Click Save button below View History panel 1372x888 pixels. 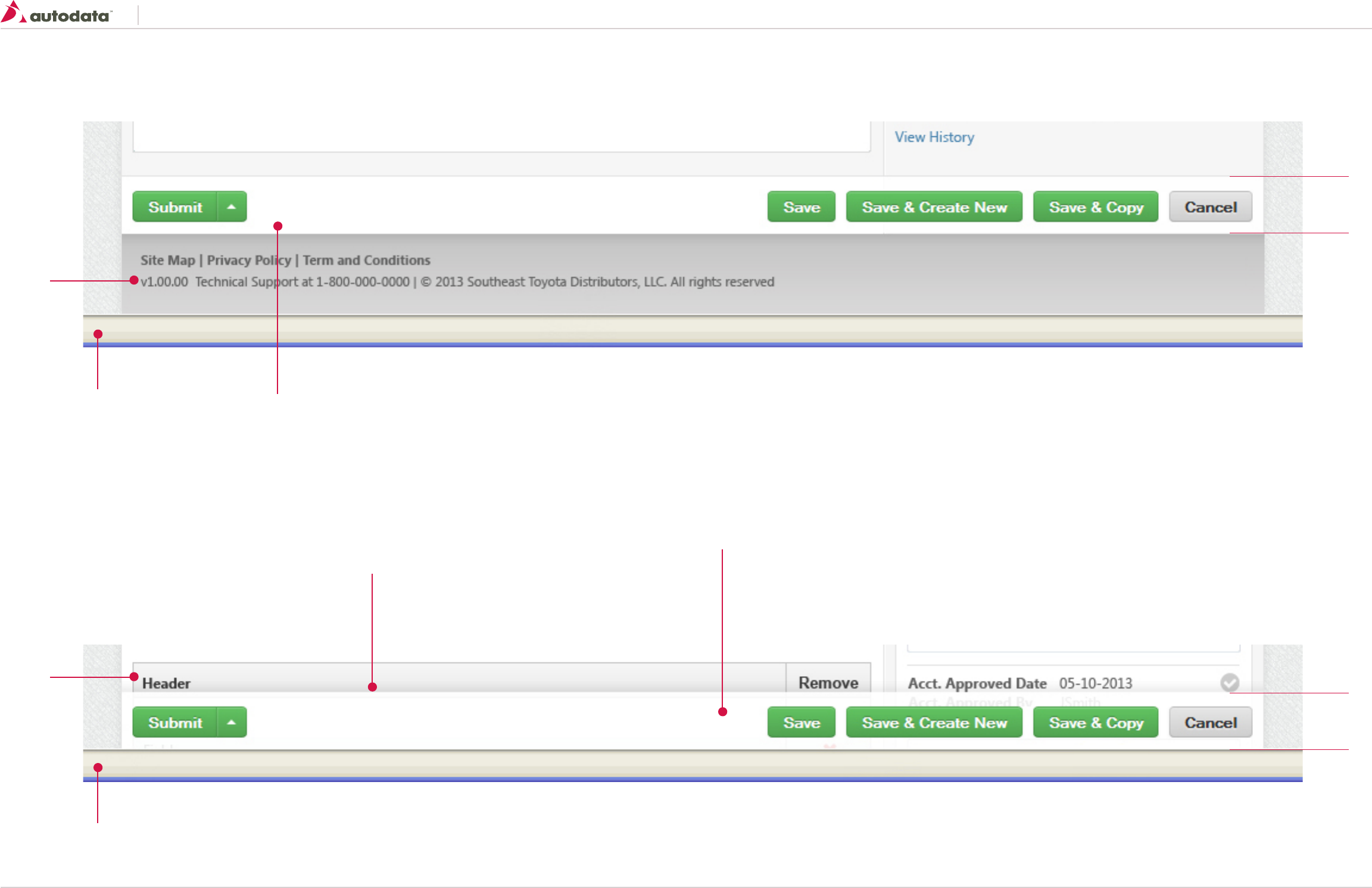(x=801, y=207)
